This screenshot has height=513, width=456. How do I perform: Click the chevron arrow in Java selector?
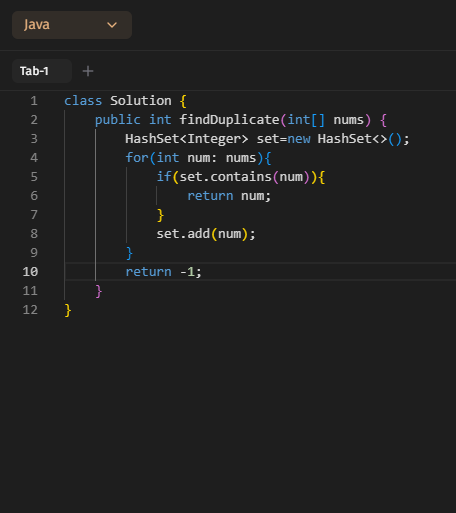click(x=112, y=25)
